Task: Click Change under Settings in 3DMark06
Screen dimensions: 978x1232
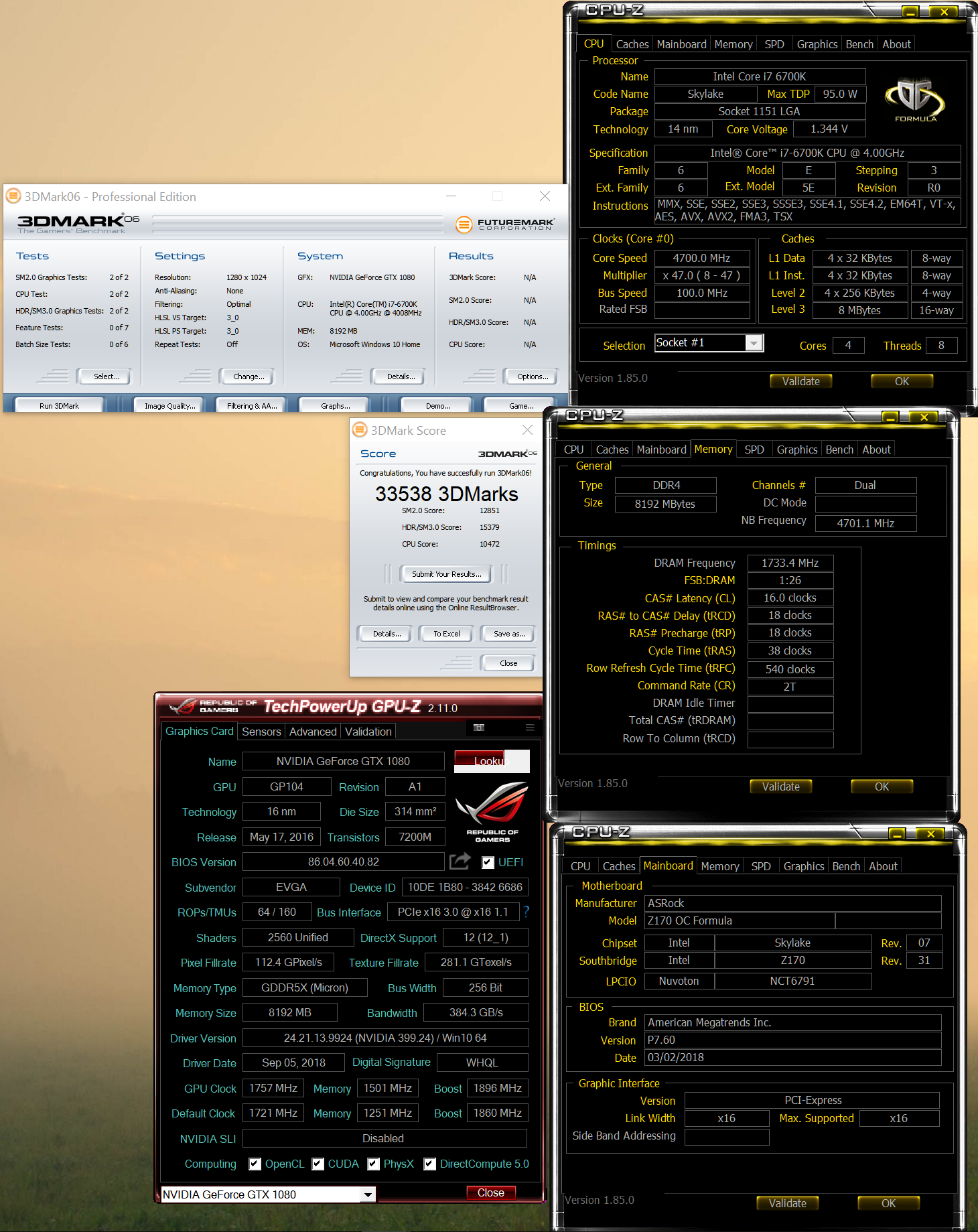Action: (x=249, y=377)
